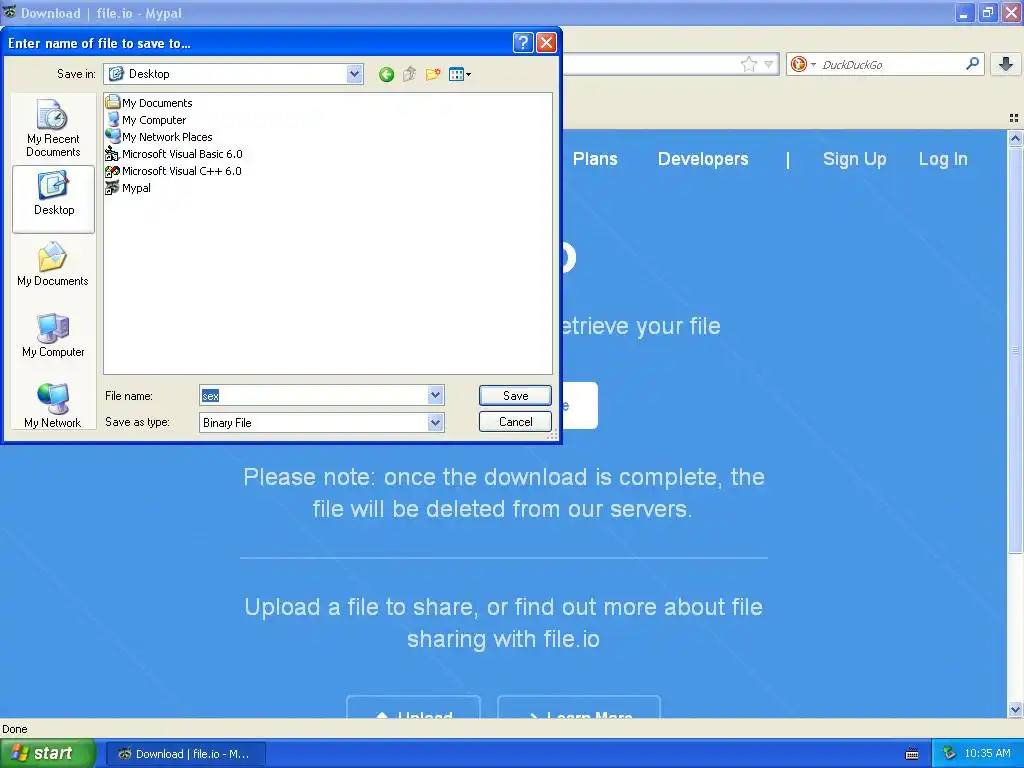Image resolution: width=1024 pixels, height=768 pixels.
Task: Open the Views menu icon
Action: (460, 74)
